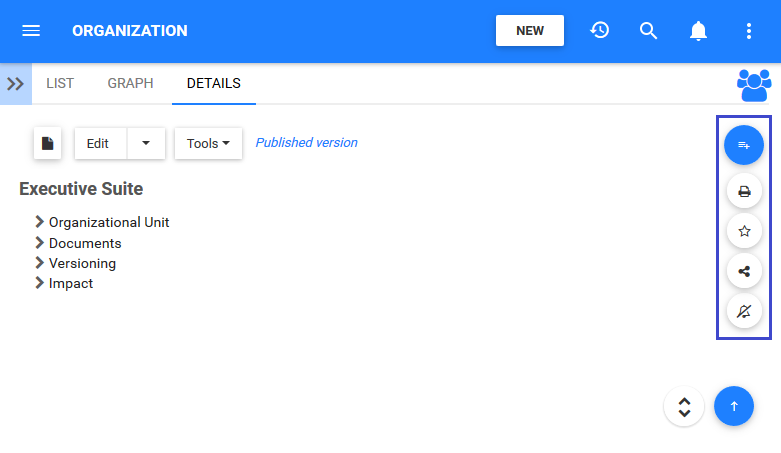The height and width of the screenshot is (453, 781).
Task: Click the share icon button
Action: [x=744, y=271]
